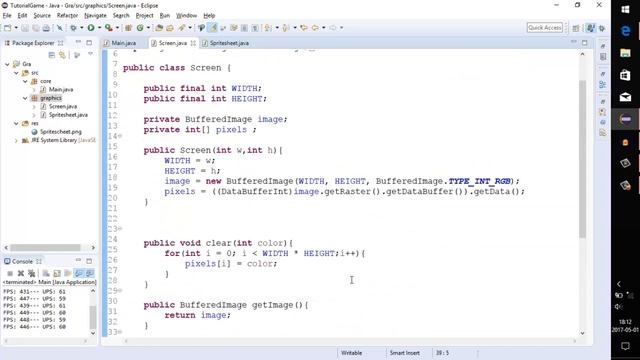Open Microsoft Edge from Windows taskbar
This screenshot has width=640, height=360.
pyautogui.click(x=625, y=31)
